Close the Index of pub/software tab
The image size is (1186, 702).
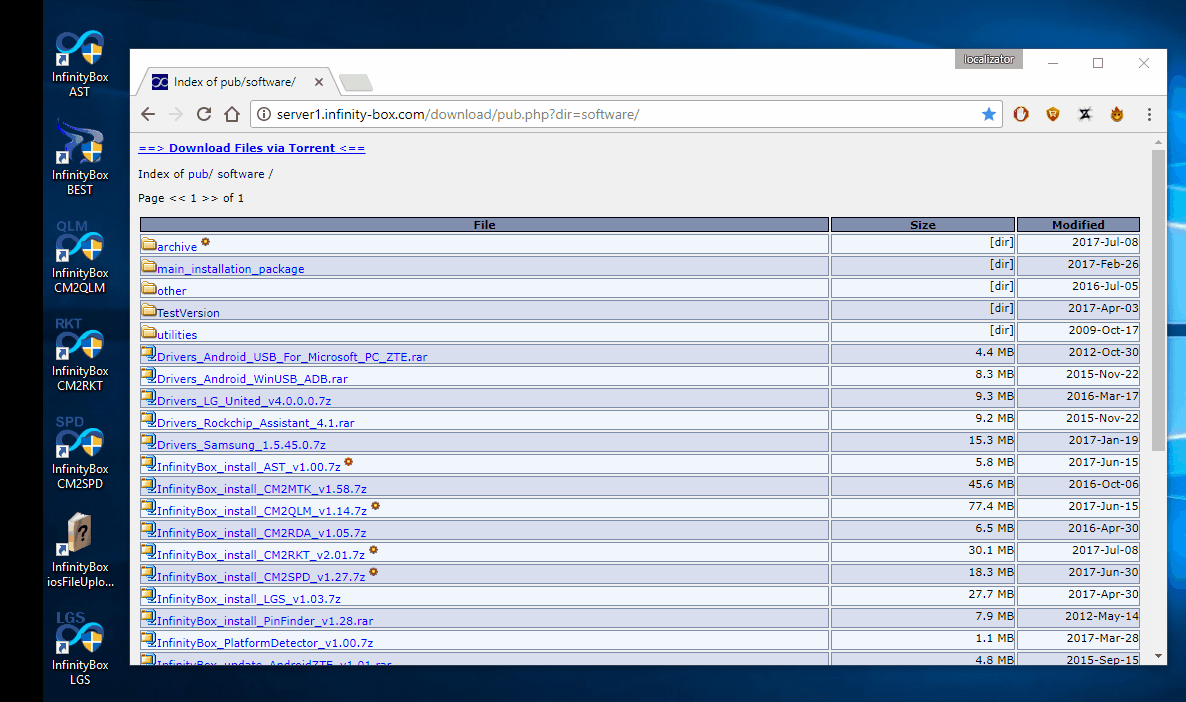tap(319, 82)
